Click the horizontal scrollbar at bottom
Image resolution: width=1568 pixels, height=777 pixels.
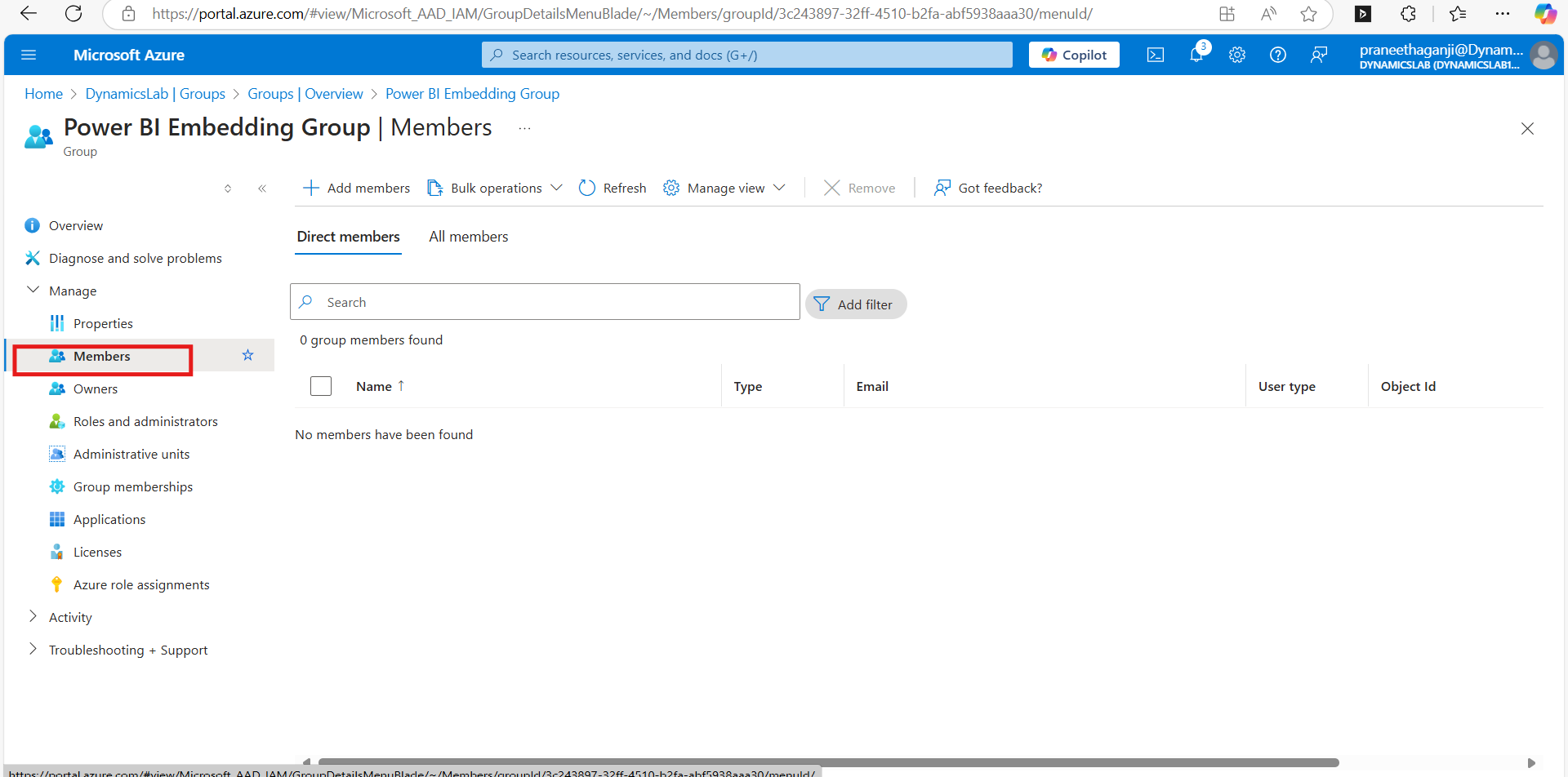828,762
